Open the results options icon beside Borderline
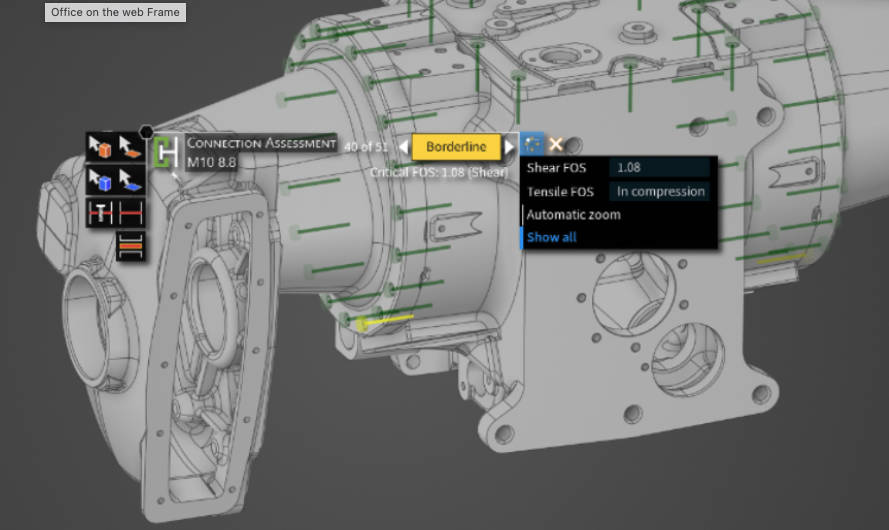The height and width of the screenshot is (530, 889). [532, 146]
